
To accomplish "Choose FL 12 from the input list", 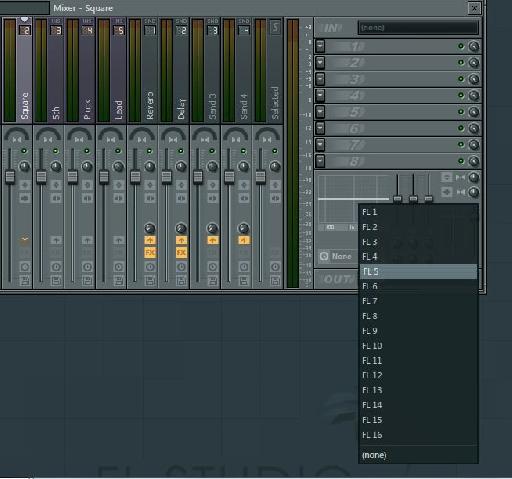I will tap(418, 375).
